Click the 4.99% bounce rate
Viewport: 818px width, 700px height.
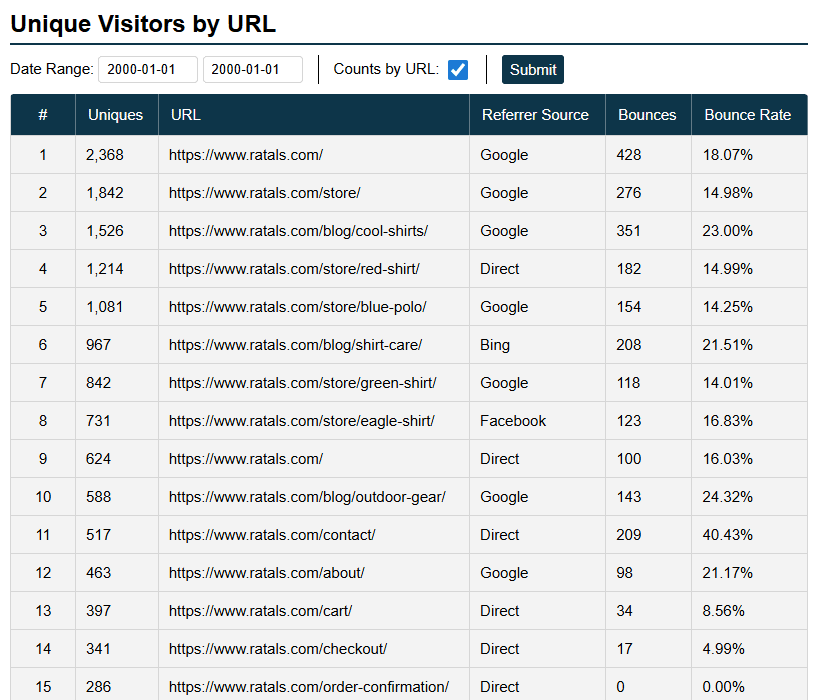[724, 649]
